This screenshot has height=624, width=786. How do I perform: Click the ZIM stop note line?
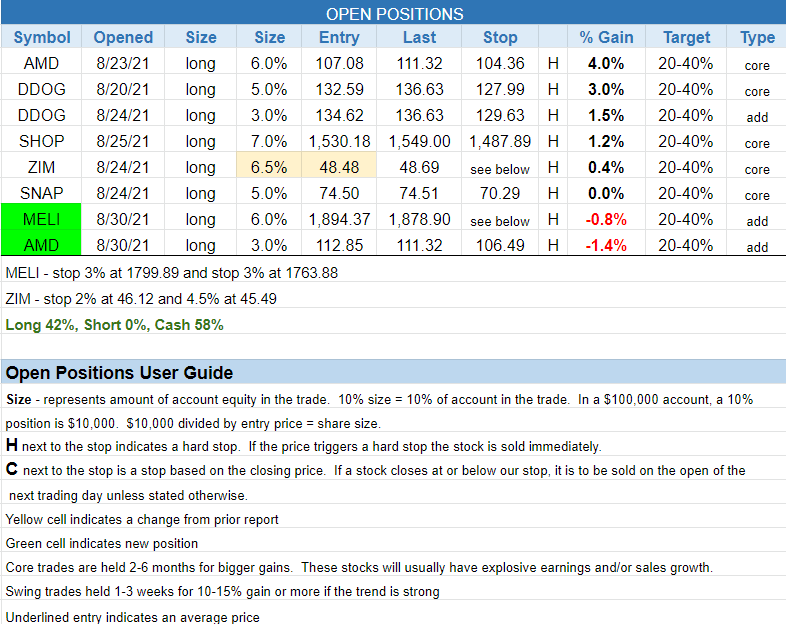pyautogui.click(x=141, y=299)
